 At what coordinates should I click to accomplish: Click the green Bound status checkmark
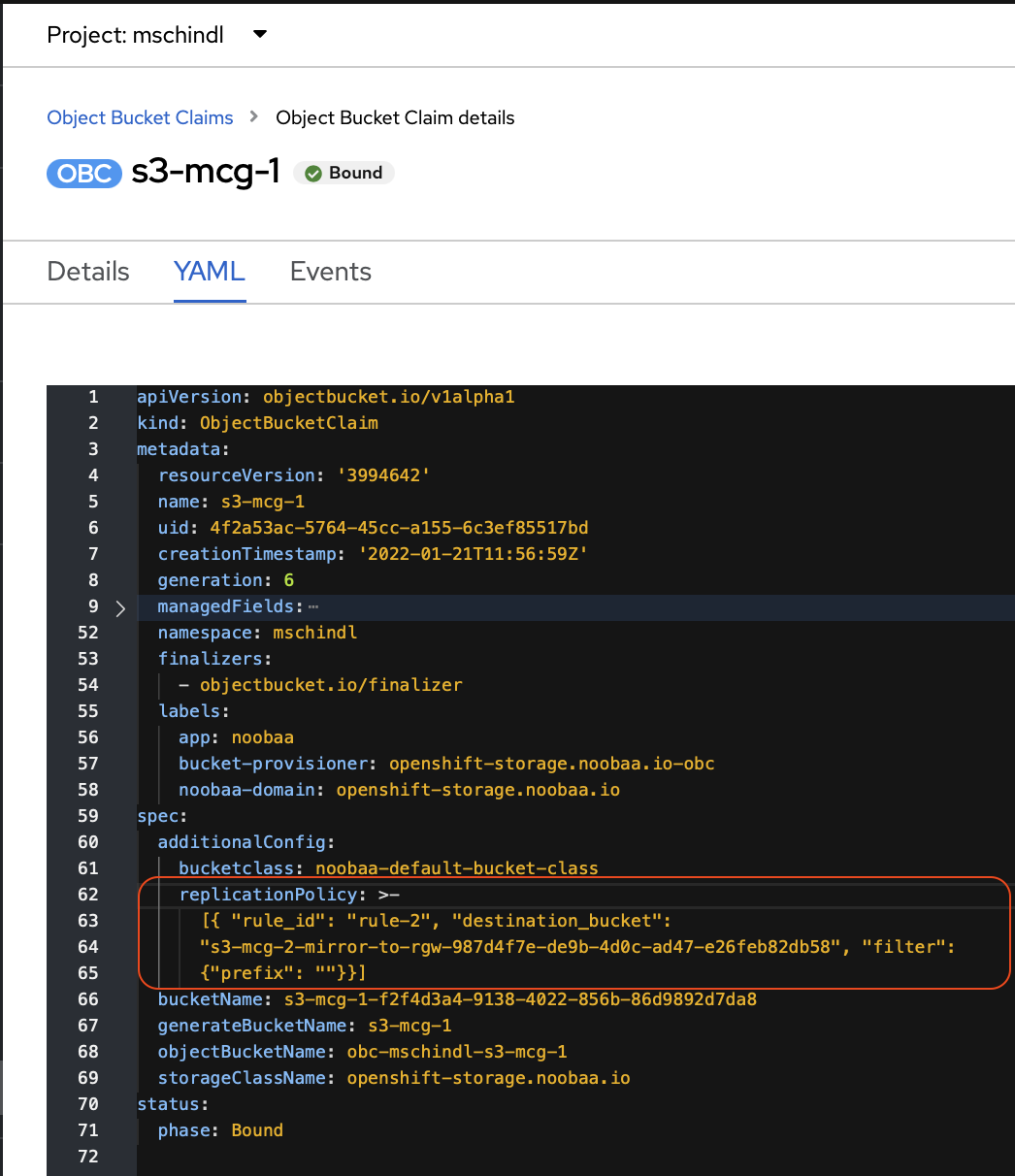312,174
